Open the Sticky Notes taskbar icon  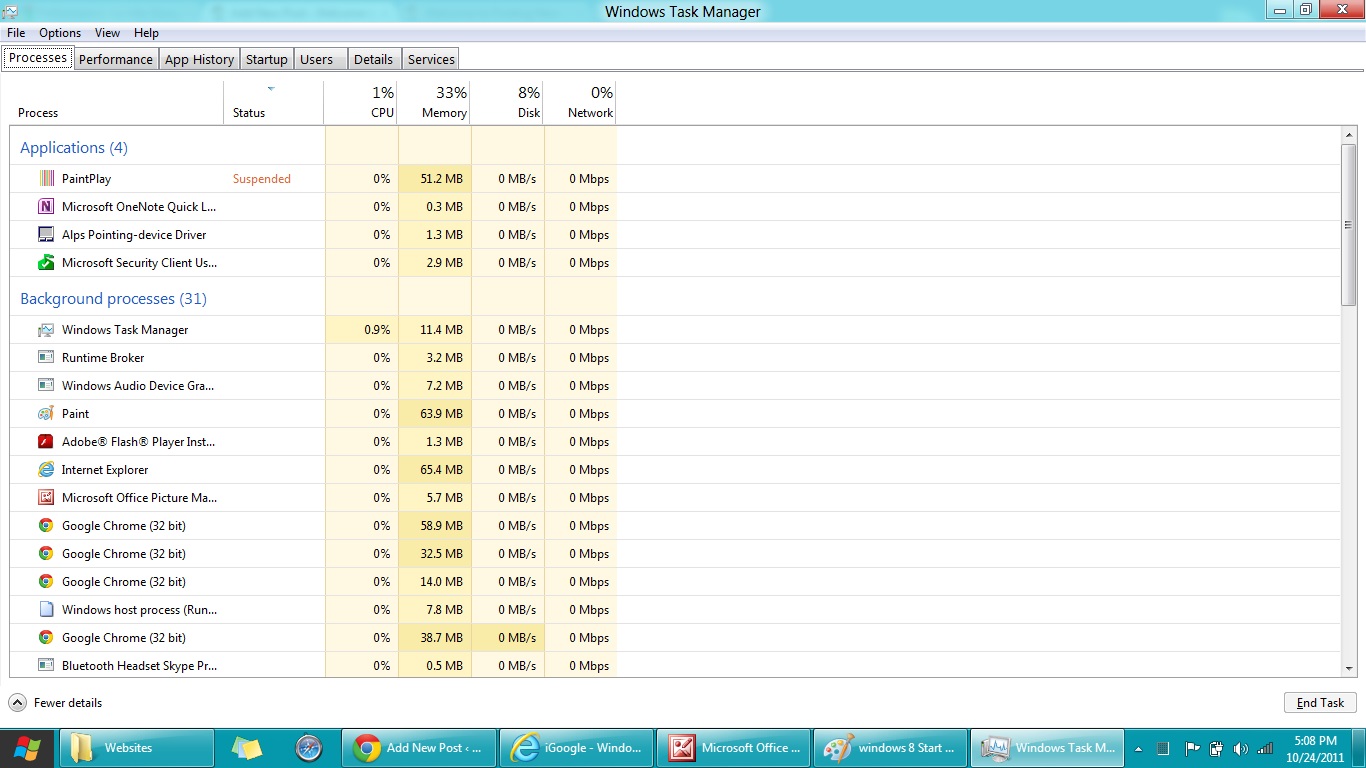(x=246, y=748)
